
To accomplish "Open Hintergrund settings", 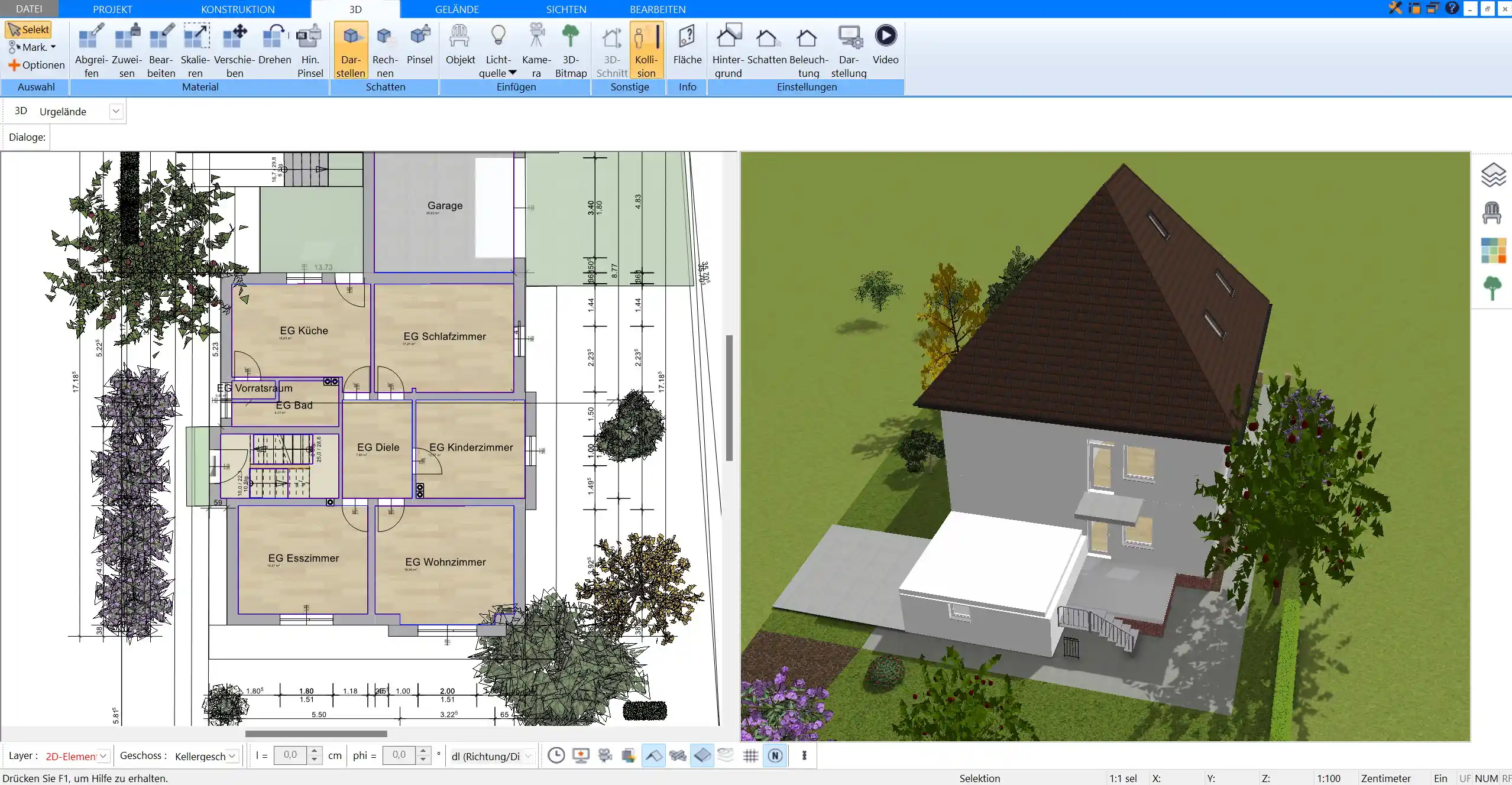I will click(728, 50).
